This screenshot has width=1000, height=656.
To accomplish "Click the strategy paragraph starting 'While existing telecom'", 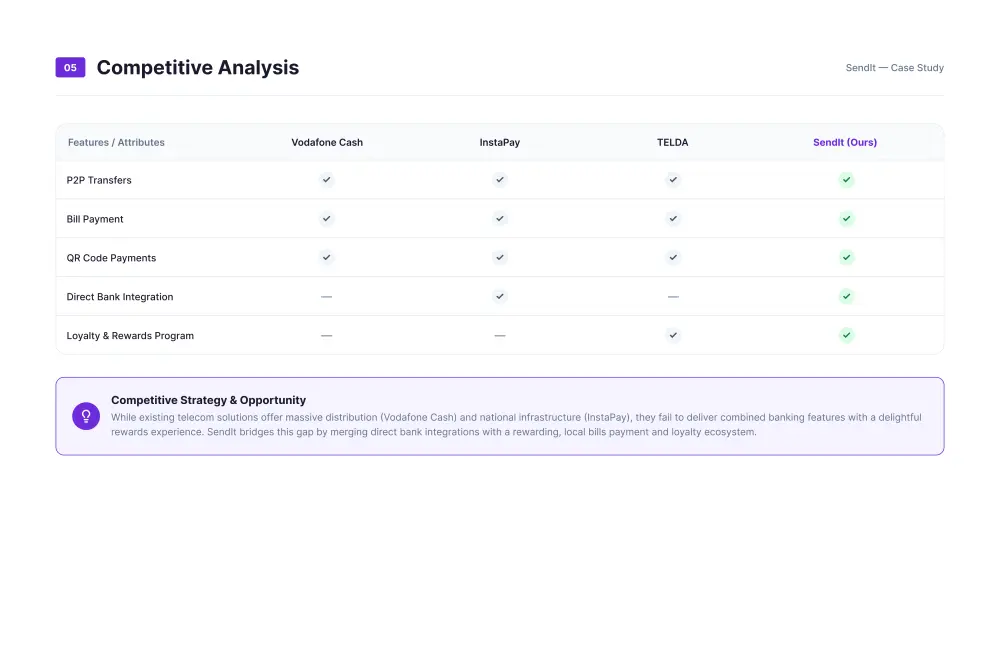I will point(516,425).
